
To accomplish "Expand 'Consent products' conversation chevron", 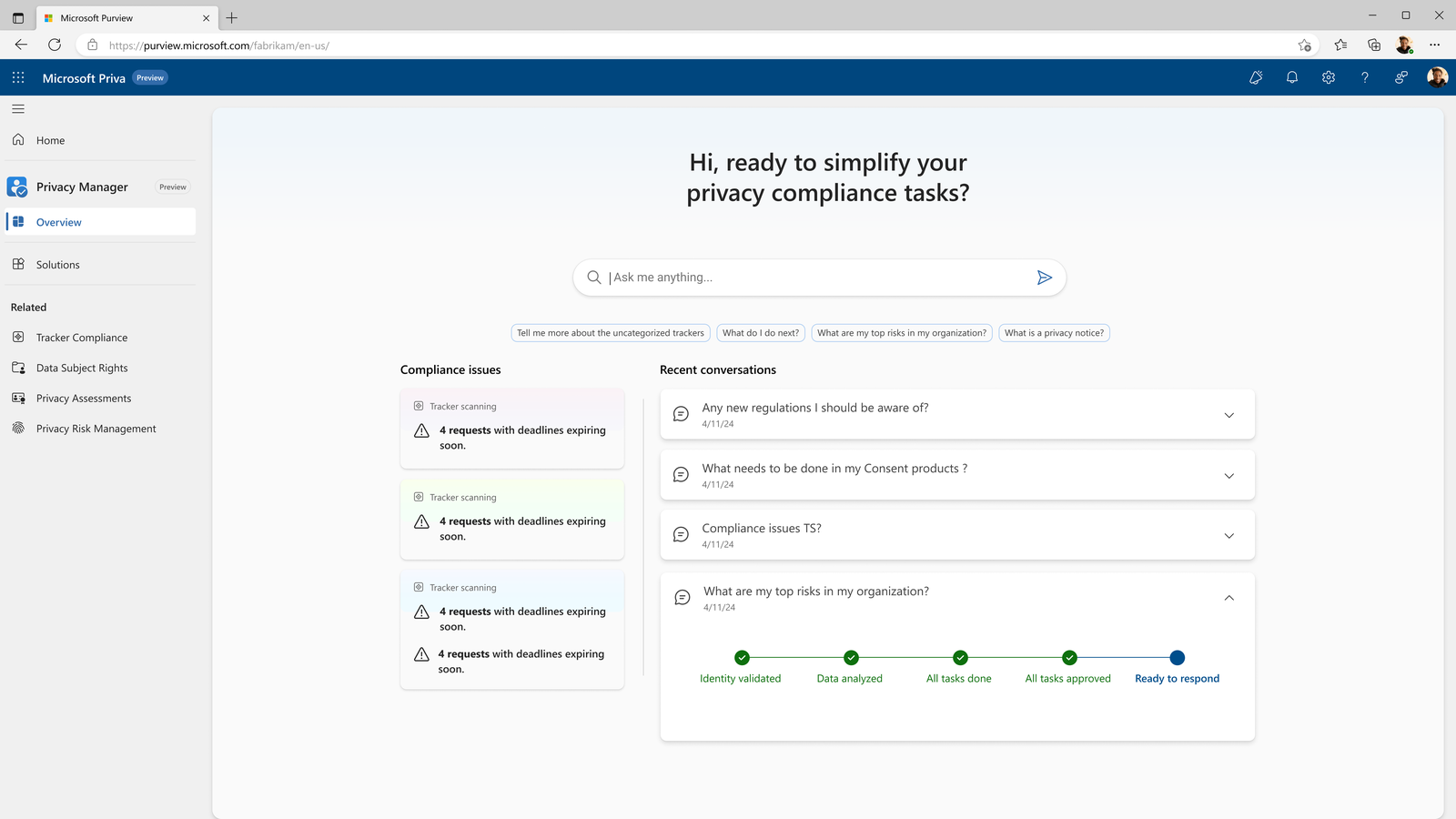I will tap(1228, 476).
